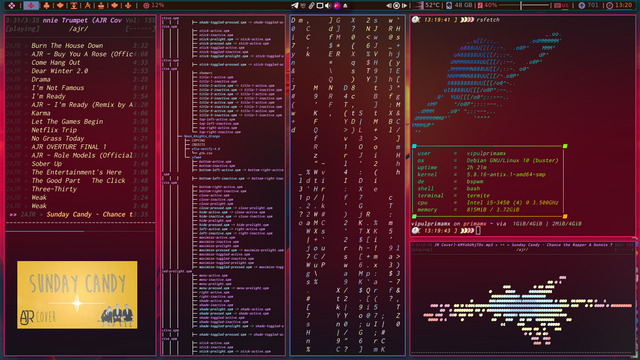Open the Telegram tray icon
The width and height of the screenshot is (640, 360).
pos(295,5)
